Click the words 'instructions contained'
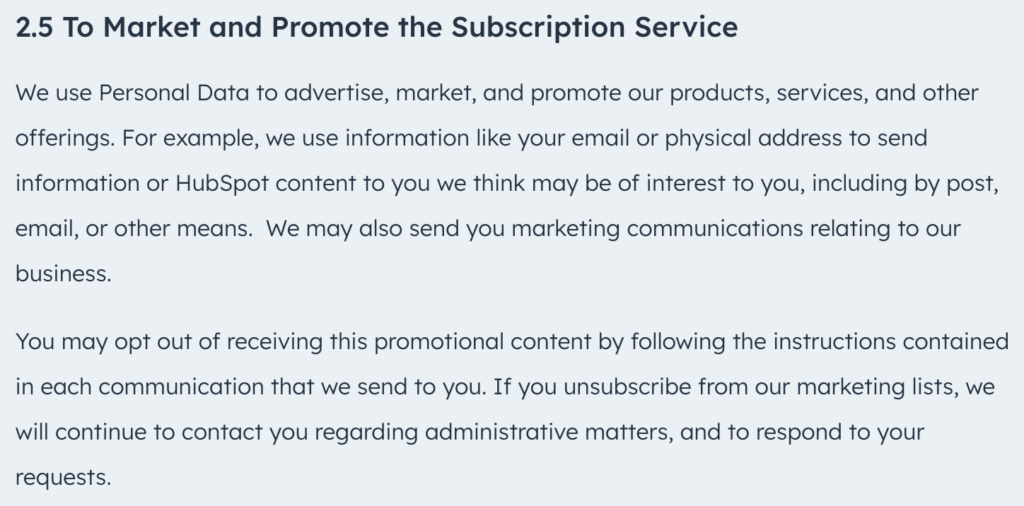This screenshot has width=1024, height=506. click(891, 341)
